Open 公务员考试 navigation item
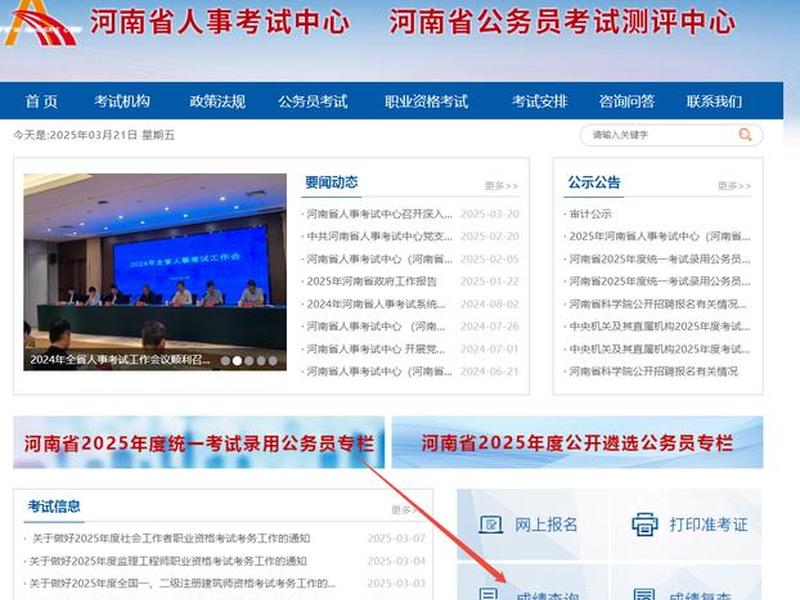The height and width of the screenshot is (600, 800). tap(313, 102)
